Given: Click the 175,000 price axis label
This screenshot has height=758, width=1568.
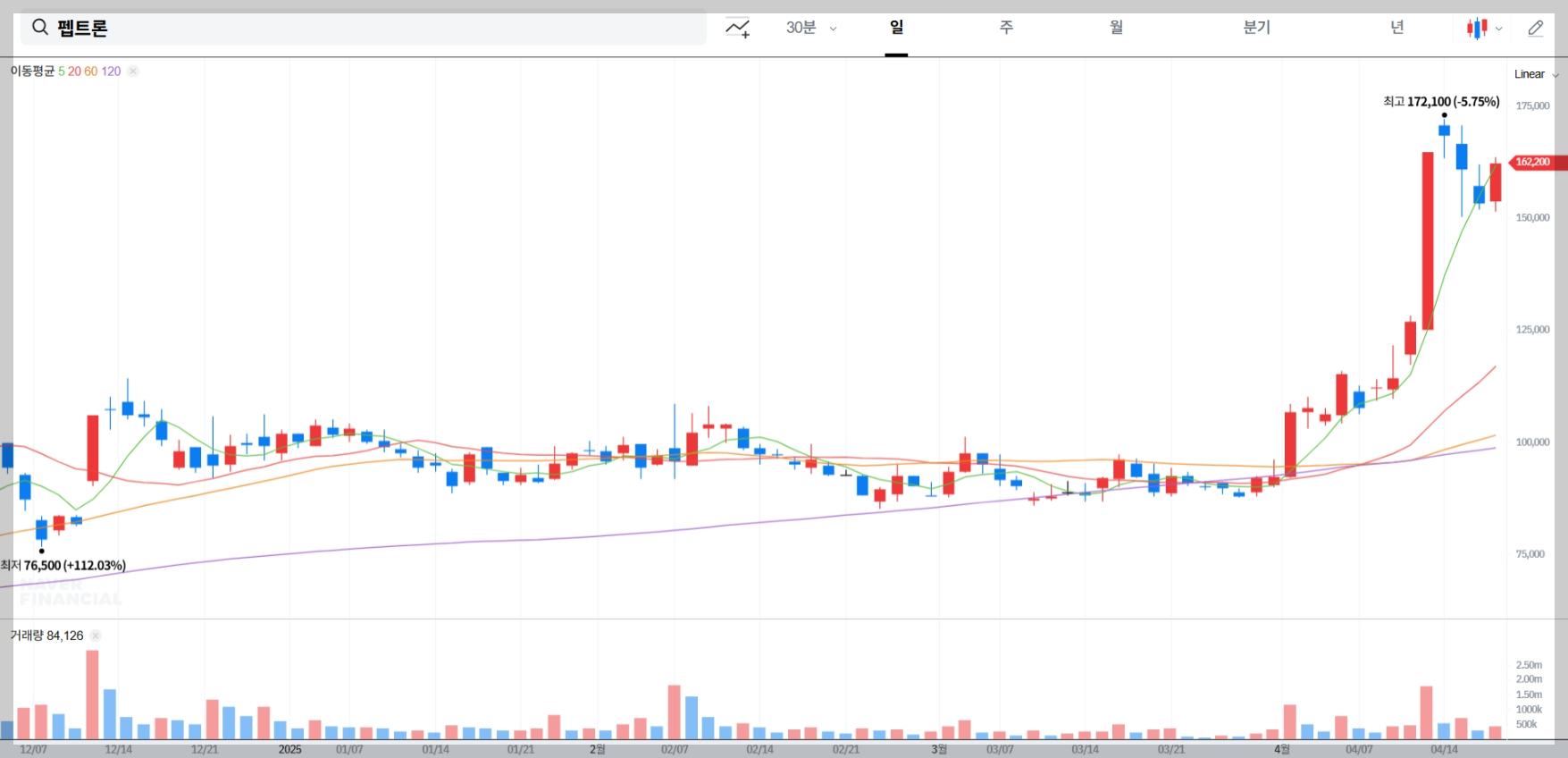Looking at the screenshot, I should pyautogui.click(x=1532, y=105).
